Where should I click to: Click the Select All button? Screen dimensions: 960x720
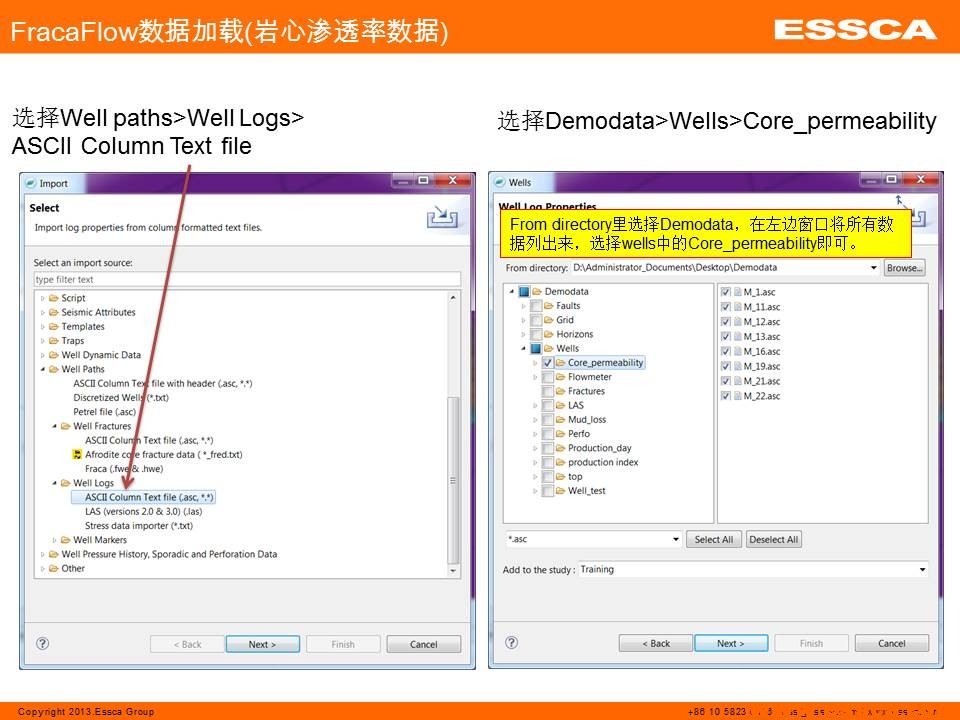click(x=713, y=540)
